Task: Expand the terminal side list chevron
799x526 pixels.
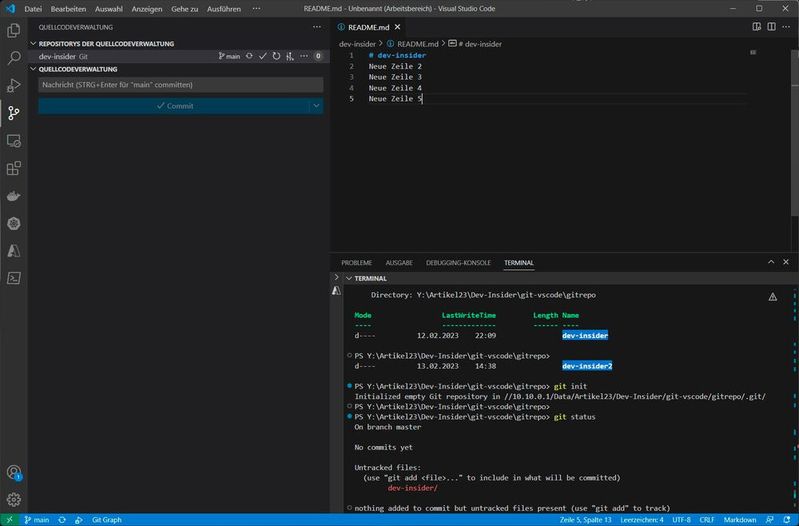Action: click(x=336, y=277)
